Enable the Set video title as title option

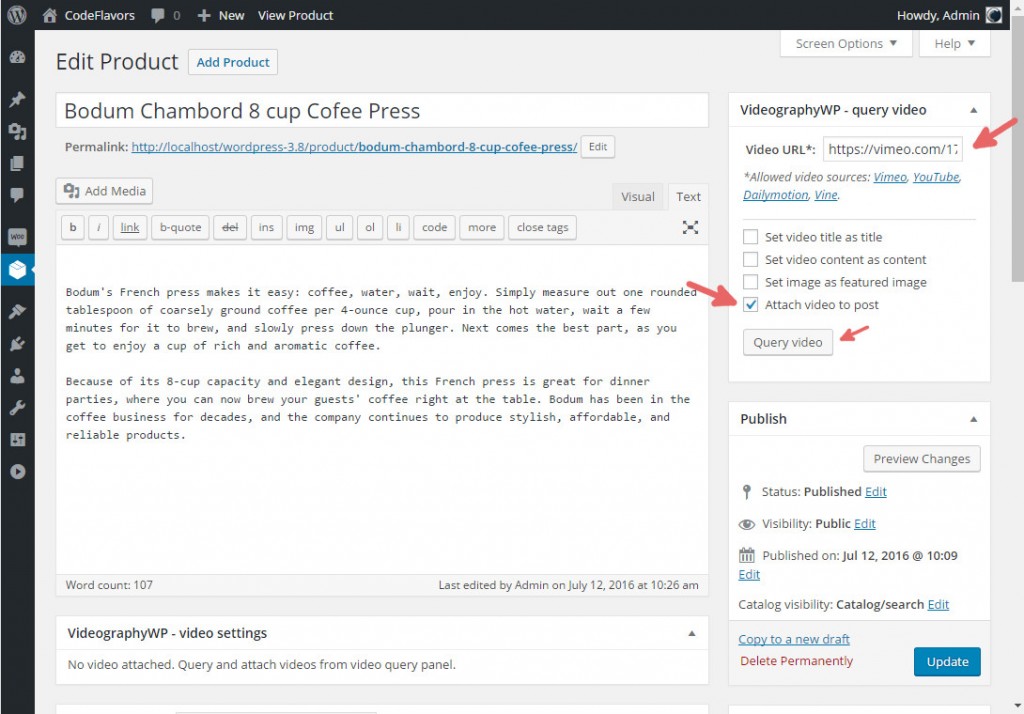click(750, 237)
